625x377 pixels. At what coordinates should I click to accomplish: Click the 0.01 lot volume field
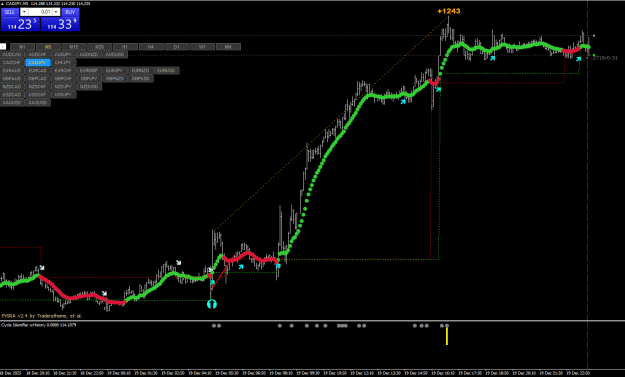pos(40,12)
